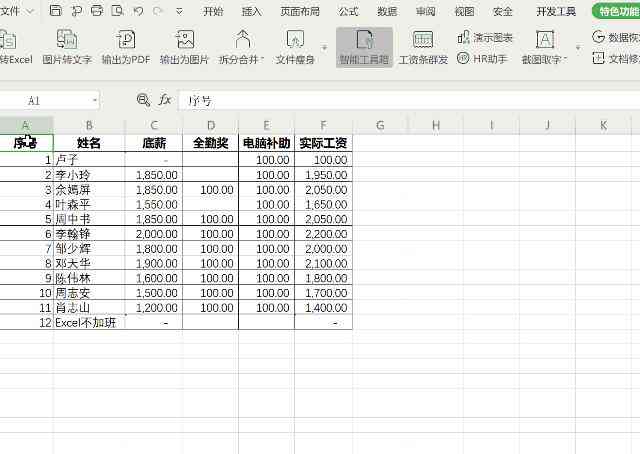Open the 智能工具箱 tool
640x454 pixels.
(x=364, y=47)
